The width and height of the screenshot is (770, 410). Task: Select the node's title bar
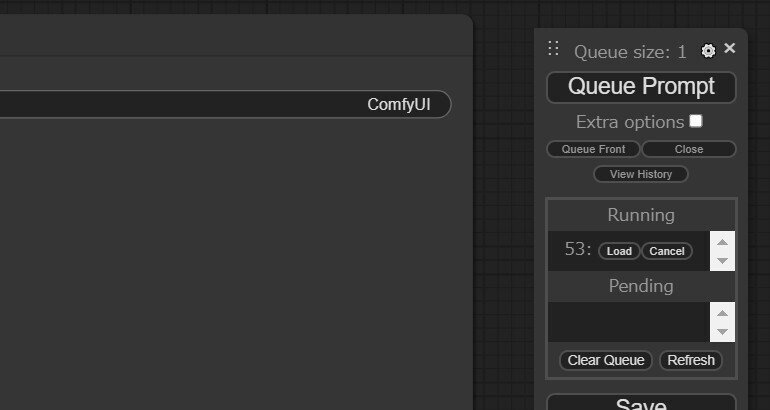[x=236, y=35]
